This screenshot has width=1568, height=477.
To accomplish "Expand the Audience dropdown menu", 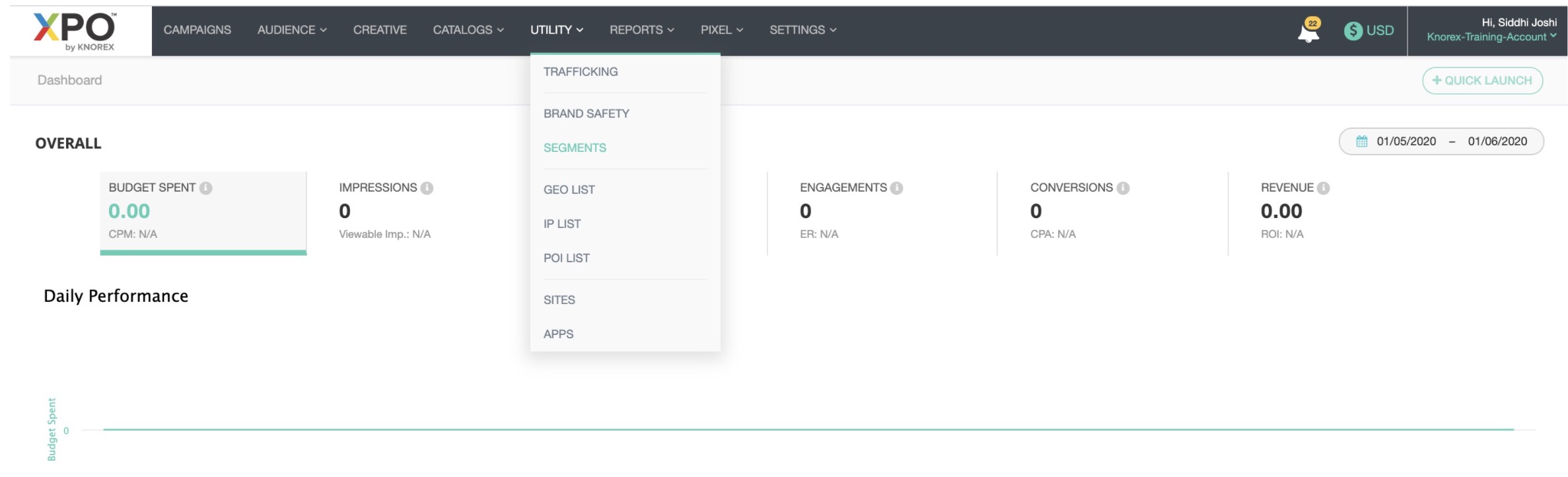I will click(292, 30).
